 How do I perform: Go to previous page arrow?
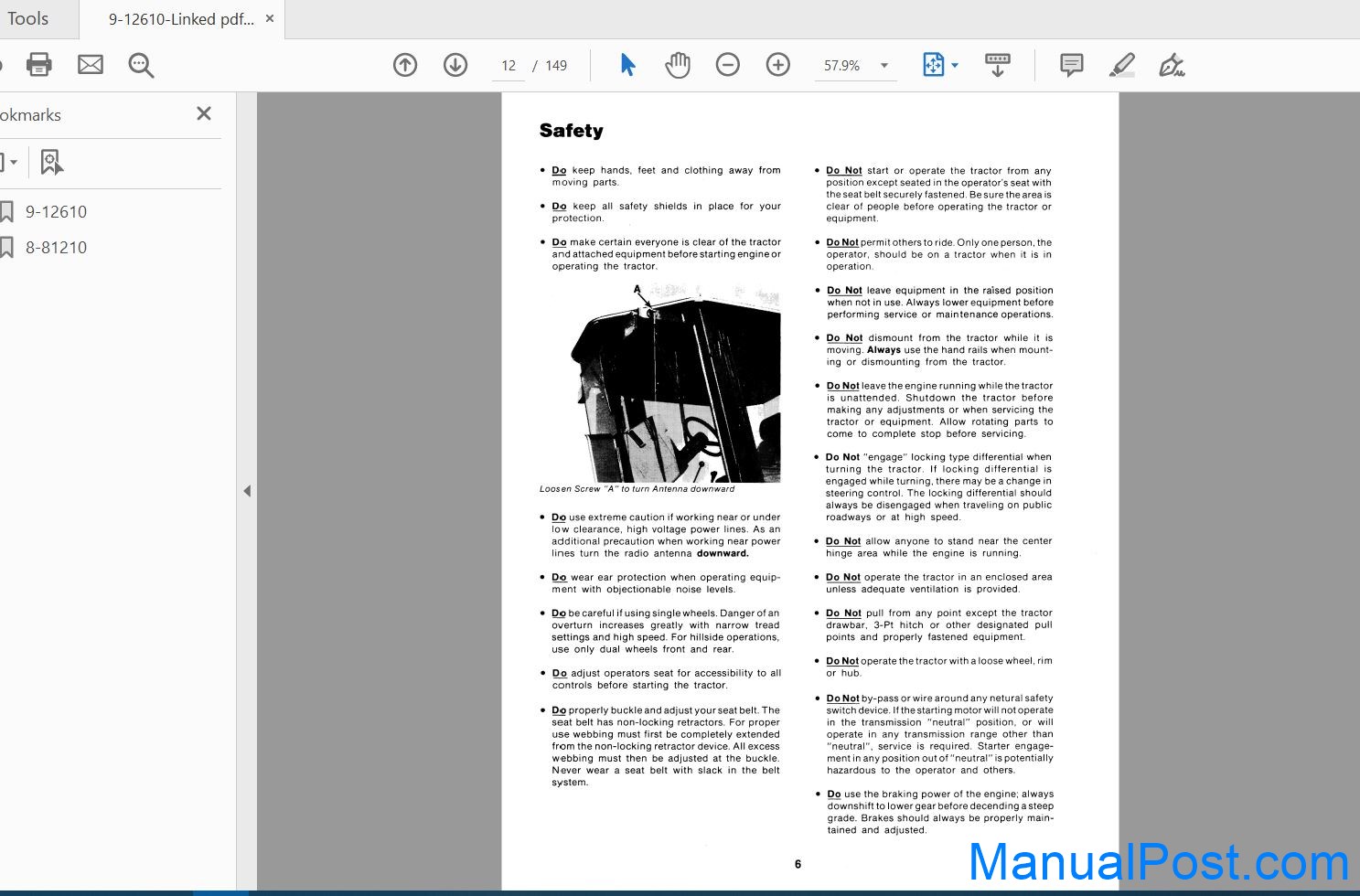click(405, 65)
